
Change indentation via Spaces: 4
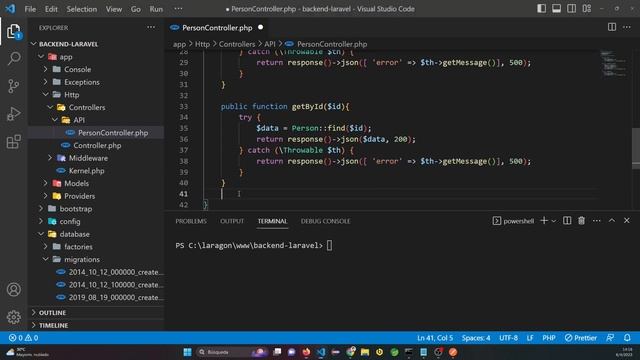tap(476, 338)
